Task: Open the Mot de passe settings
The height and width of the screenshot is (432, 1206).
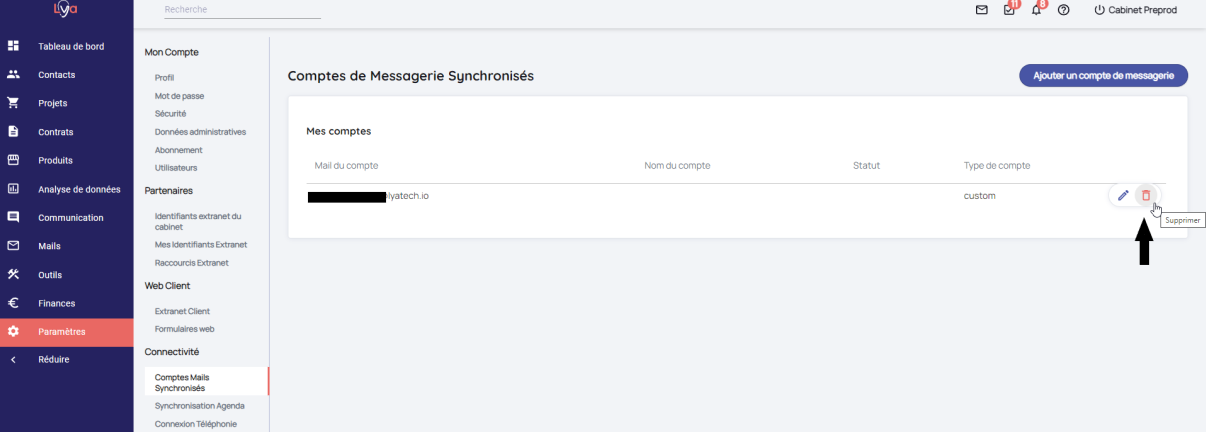Action: point(180,96)
